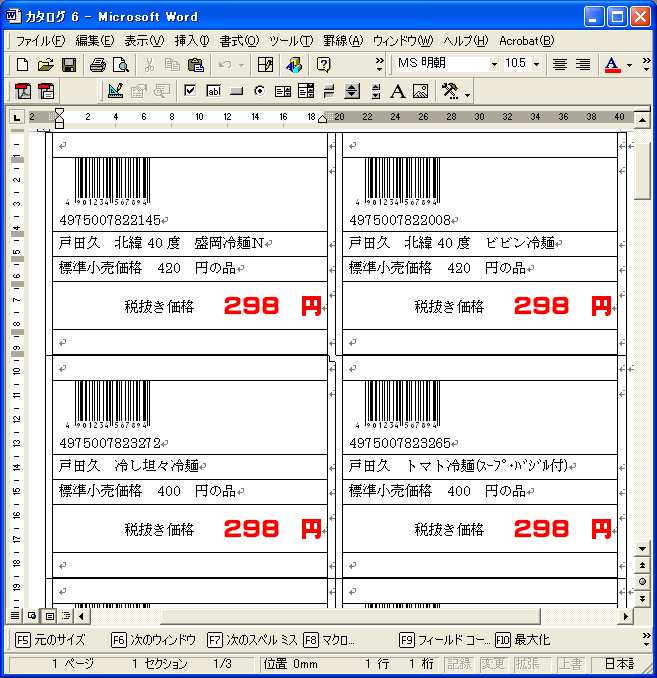Click the F10 最大化 button
The height and width of the screenshot is (678, 657).
click(x=522, y=640)
